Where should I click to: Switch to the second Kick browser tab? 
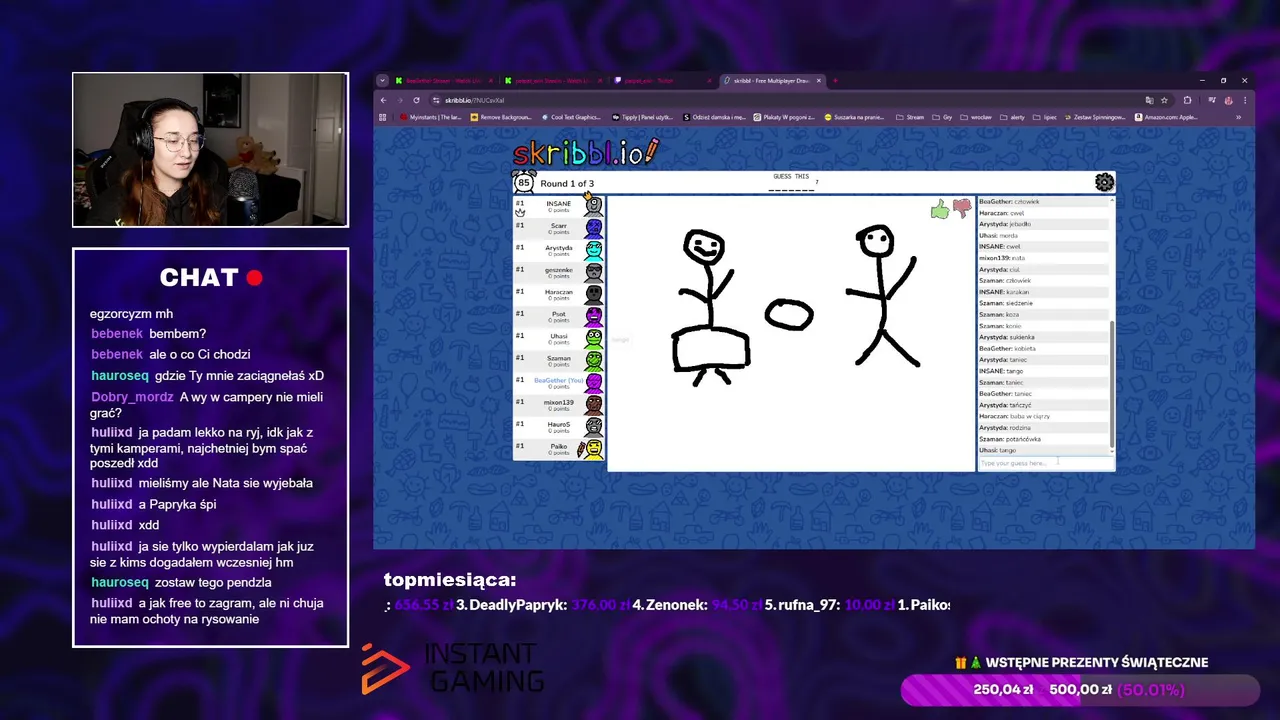pos(552,81)
